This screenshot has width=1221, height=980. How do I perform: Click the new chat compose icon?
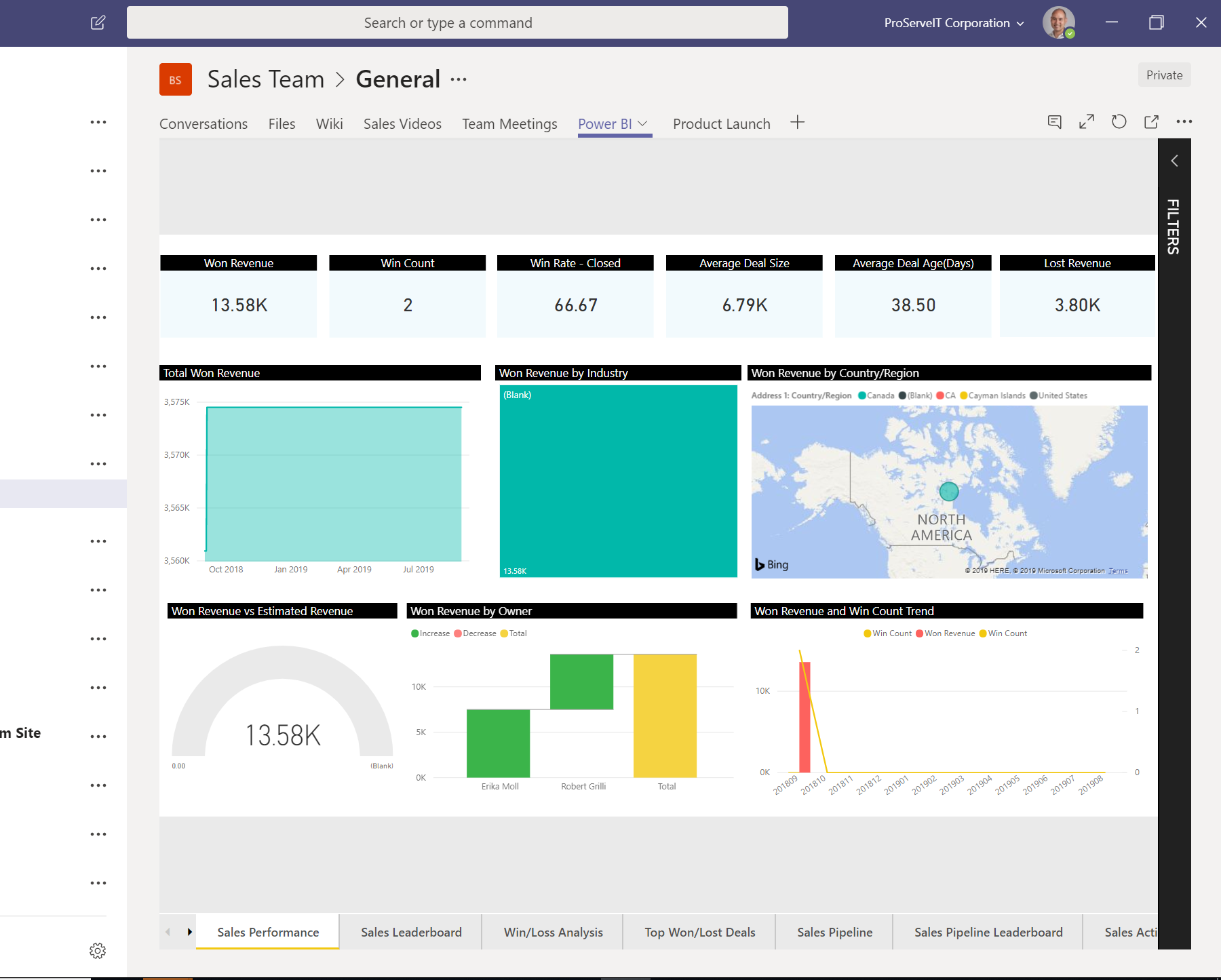point(98,22)
